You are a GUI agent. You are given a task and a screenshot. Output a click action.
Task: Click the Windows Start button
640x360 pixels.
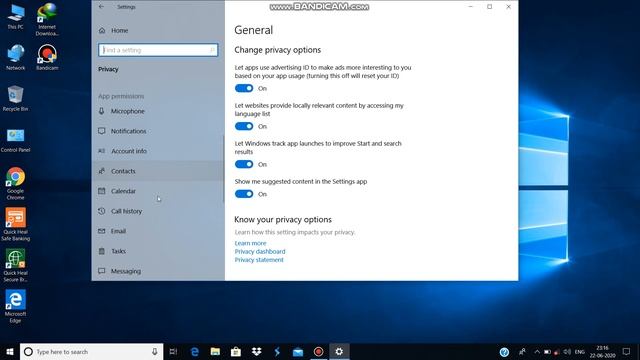pos(10,351)
